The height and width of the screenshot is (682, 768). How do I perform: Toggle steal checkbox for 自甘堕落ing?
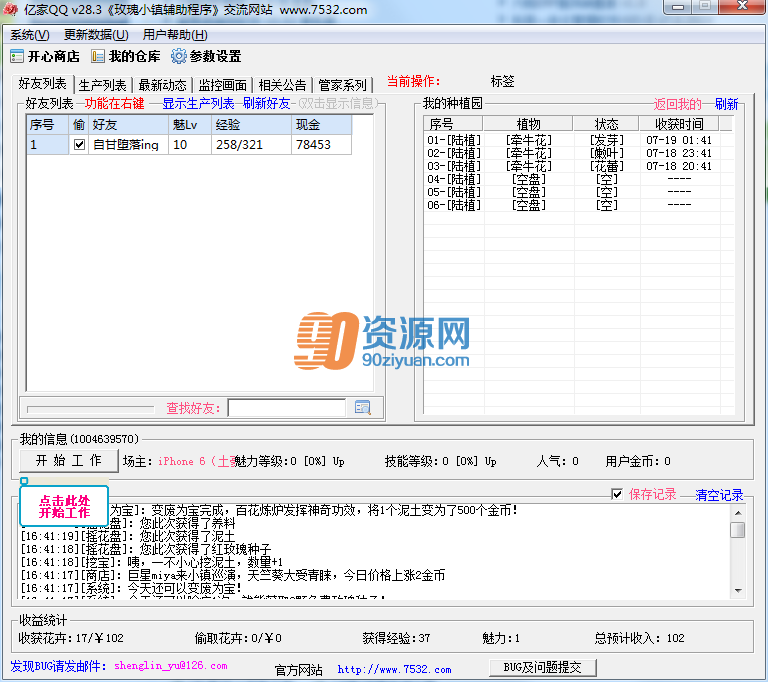coord(79,145)
